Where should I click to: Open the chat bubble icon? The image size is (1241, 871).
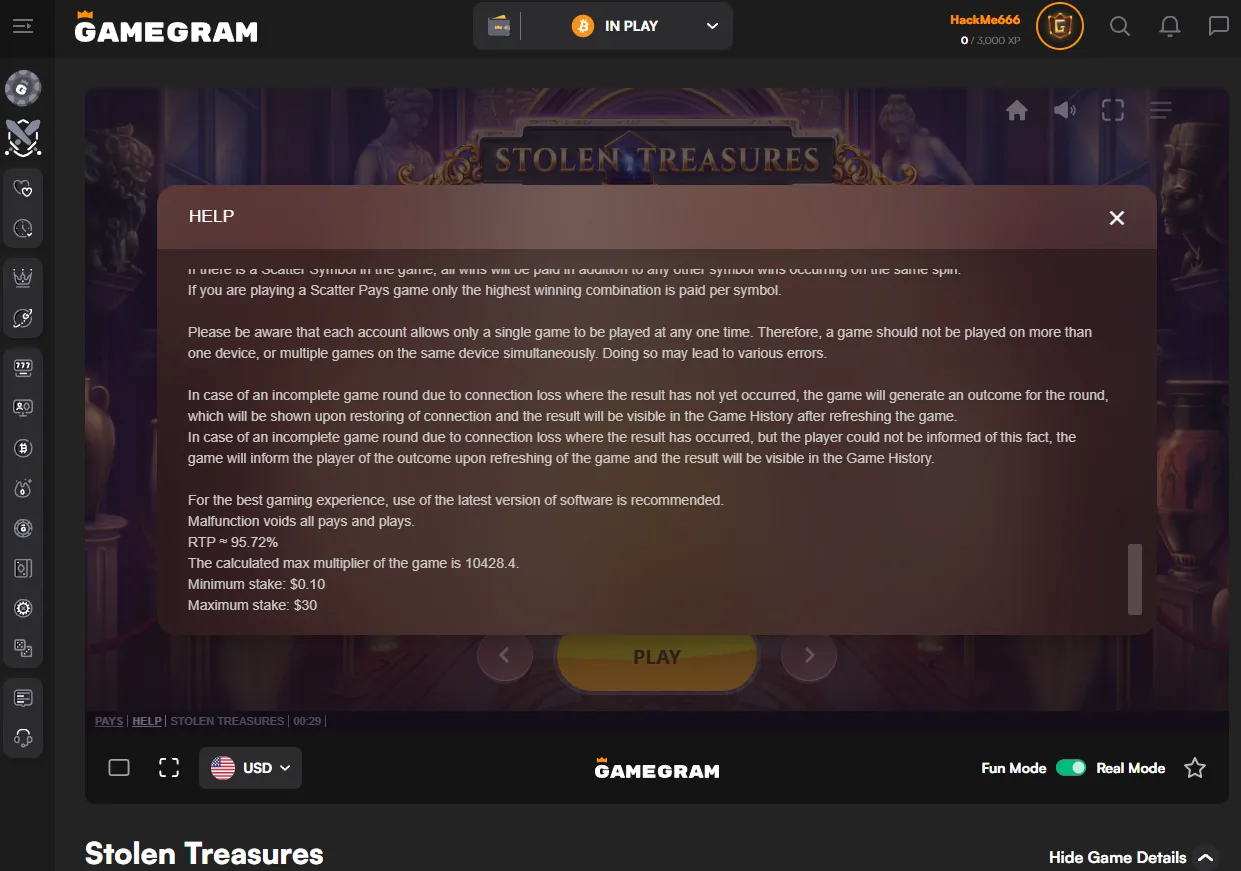coord(1218,26)
